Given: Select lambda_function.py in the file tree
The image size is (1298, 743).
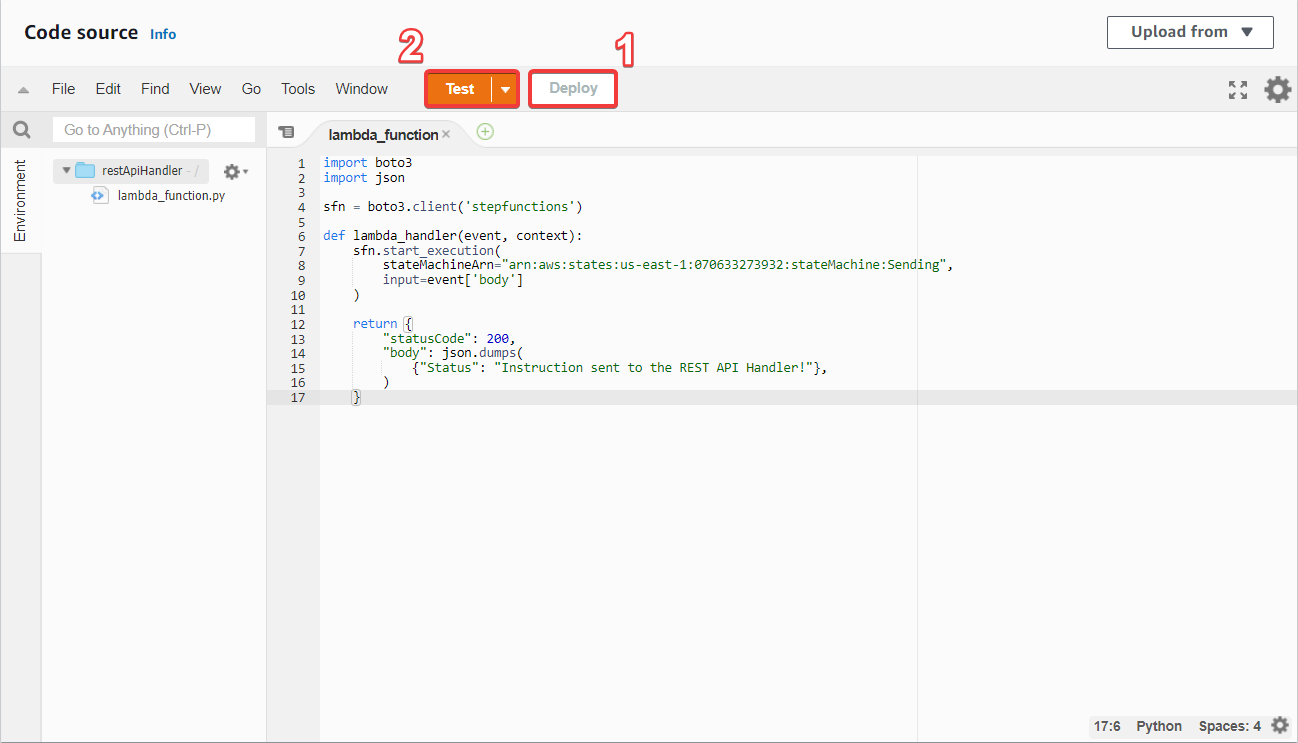Looking at the screenshot, I should (x=171, y=195).
